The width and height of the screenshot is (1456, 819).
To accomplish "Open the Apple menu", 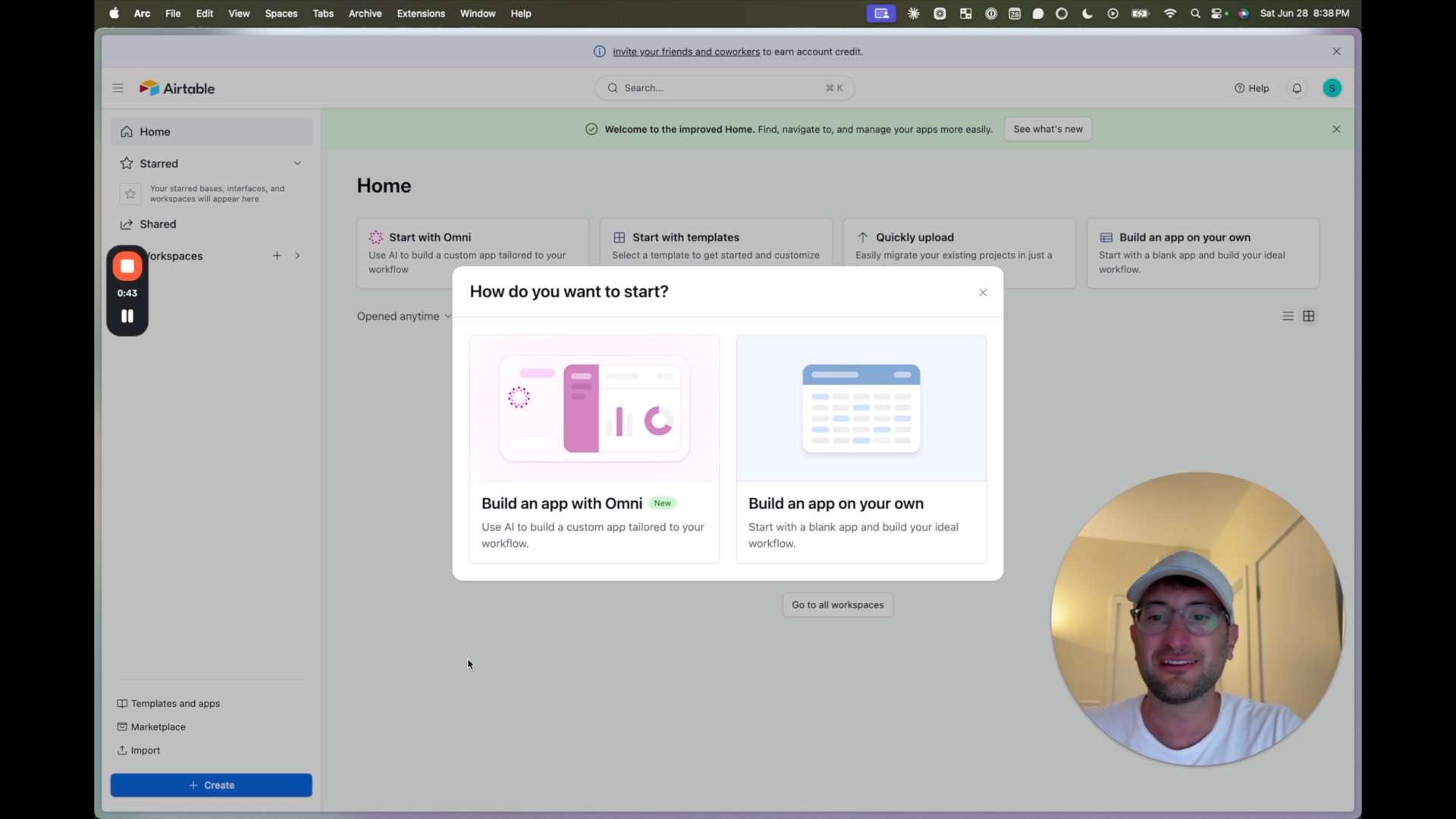I will 115,14.
